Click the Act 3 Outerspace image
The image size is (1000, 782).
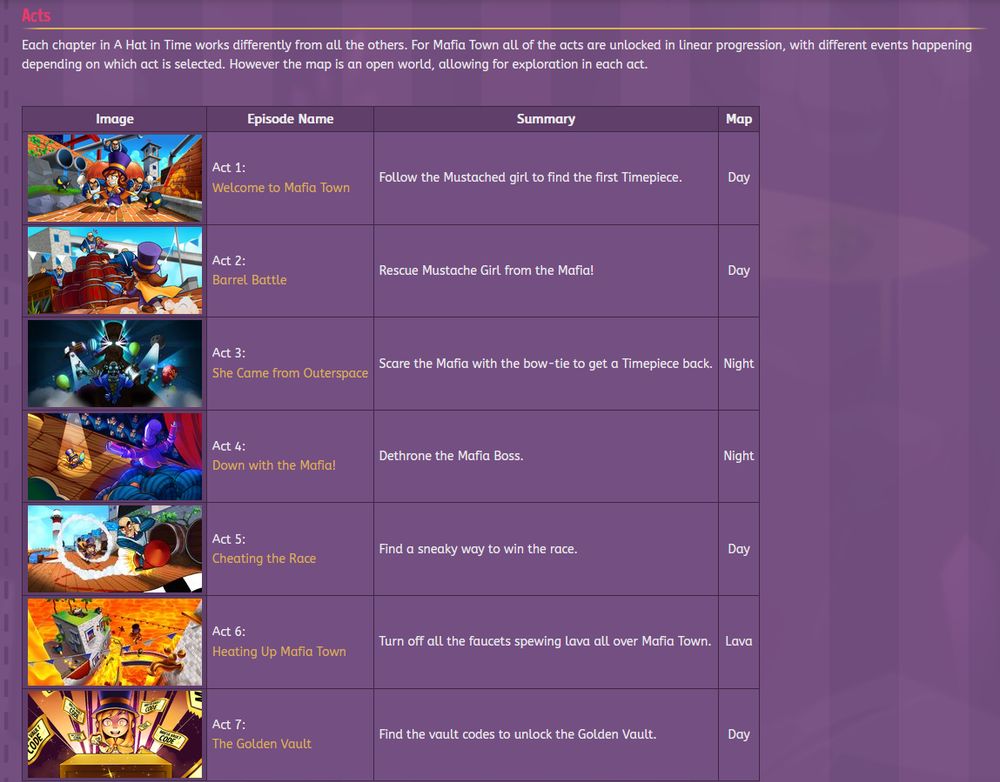(x=115, y=364)
